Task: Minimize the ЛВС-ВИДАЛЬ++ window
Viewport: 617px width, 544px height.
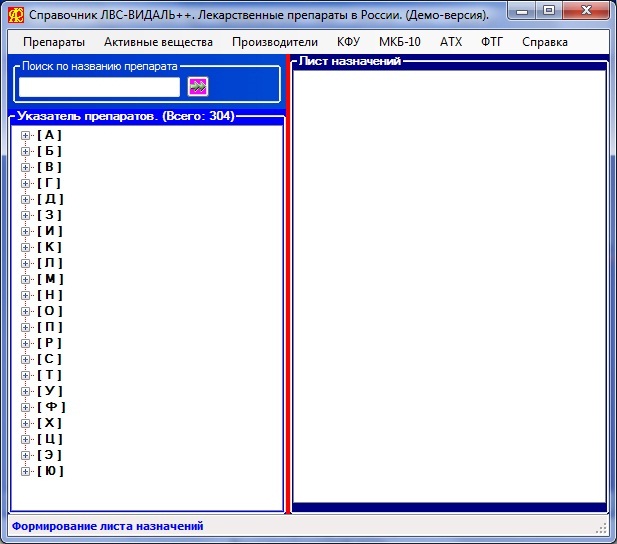Action: pos(522,11)
